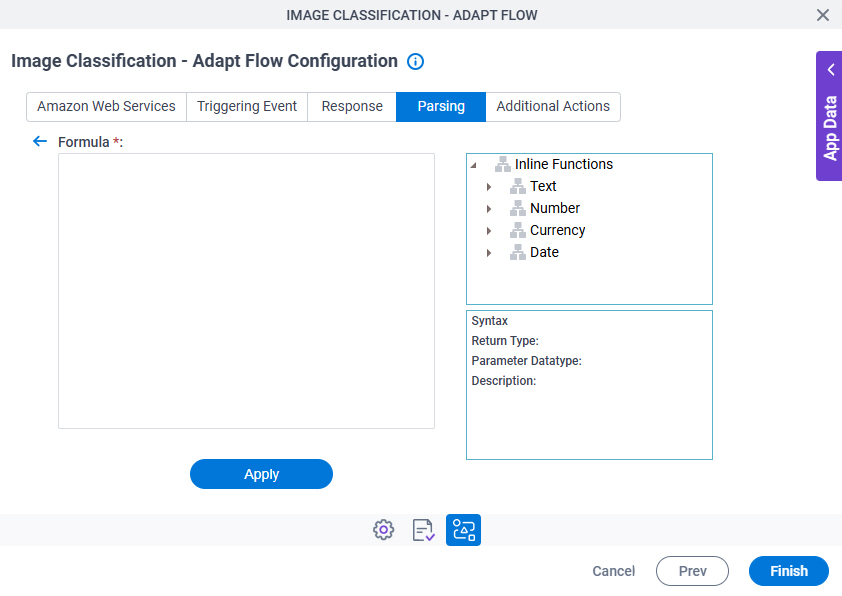This screenshot has width=842, height=596.
Task: Expand the Currency functions node
Action: pyautogui.click(x=489, y=231)
